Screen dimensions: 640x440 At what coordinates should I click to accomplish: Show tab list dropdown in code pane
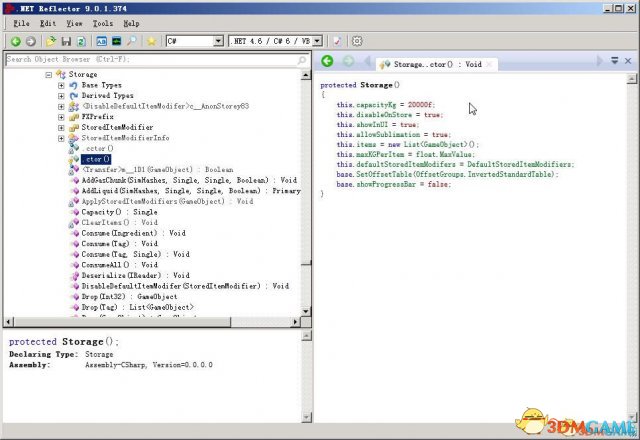[614, 61]
